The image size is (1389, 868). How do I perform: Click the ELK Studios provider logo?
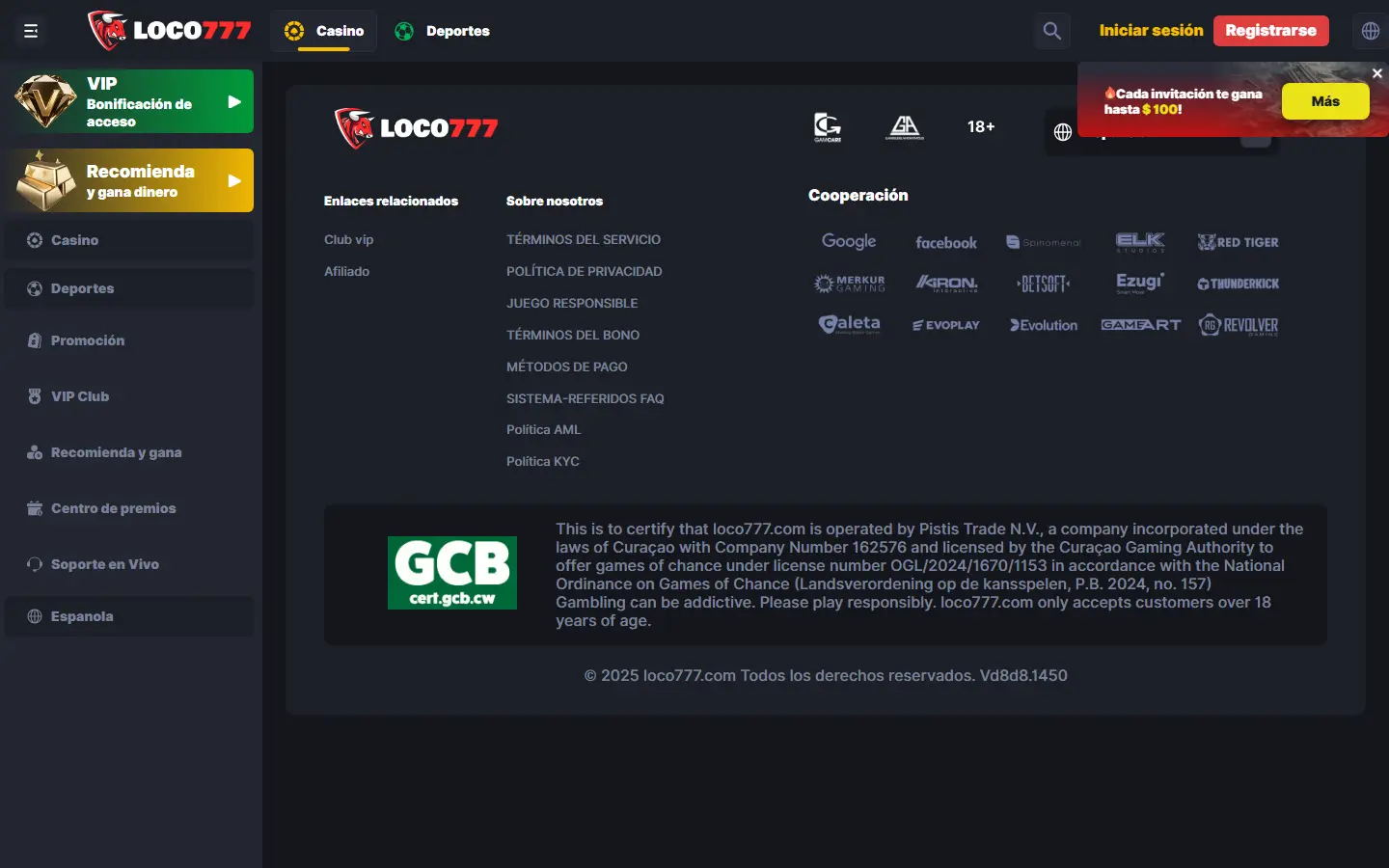(x=1140, y=242)
